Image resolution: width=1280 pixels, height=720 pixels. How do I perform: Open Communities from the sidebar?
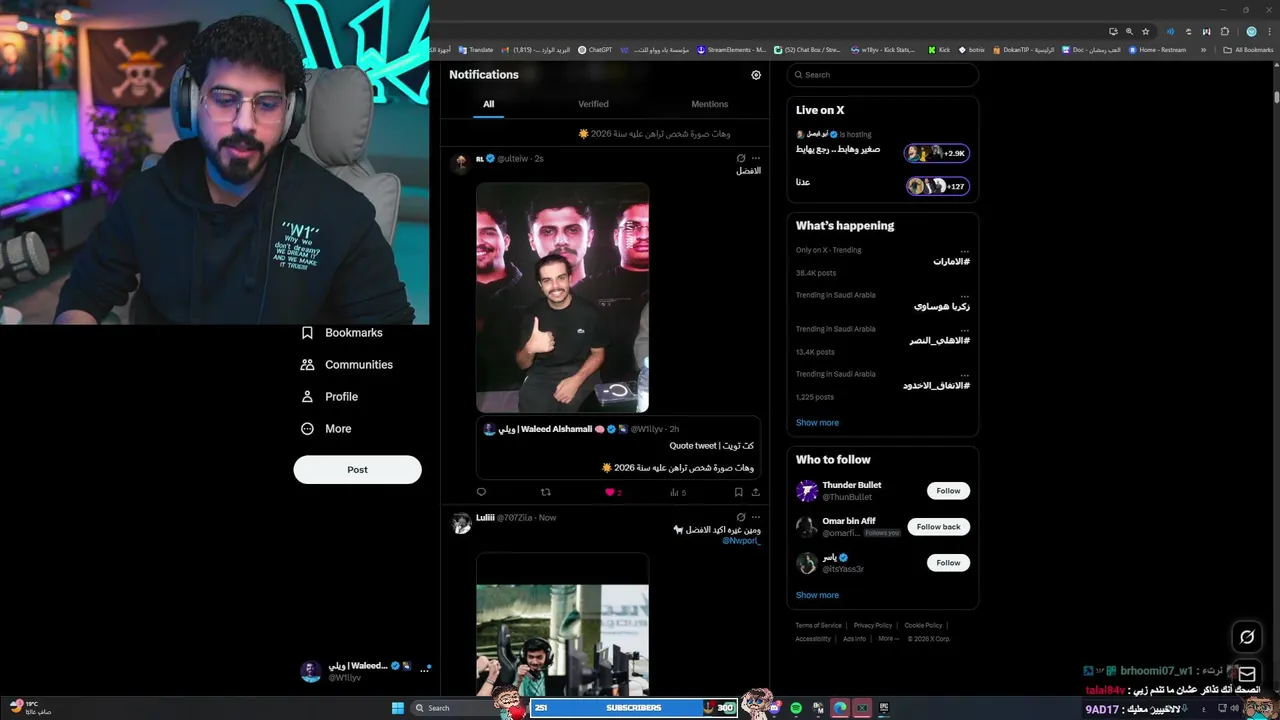coord(347,365)
